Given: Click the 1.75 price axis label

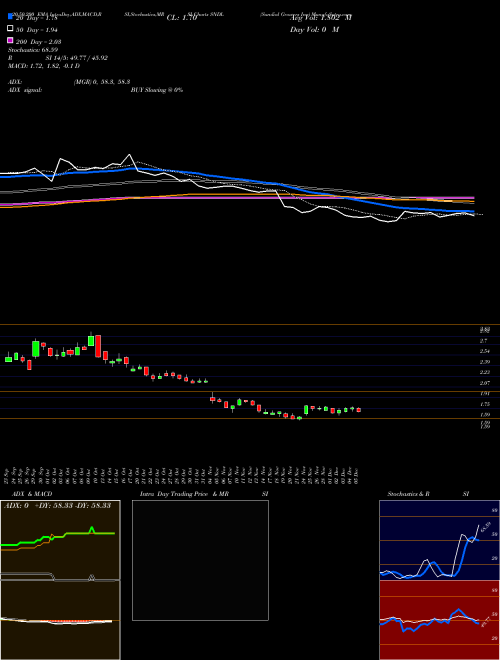Looking at the screenshot, I should tap(485, 404).
